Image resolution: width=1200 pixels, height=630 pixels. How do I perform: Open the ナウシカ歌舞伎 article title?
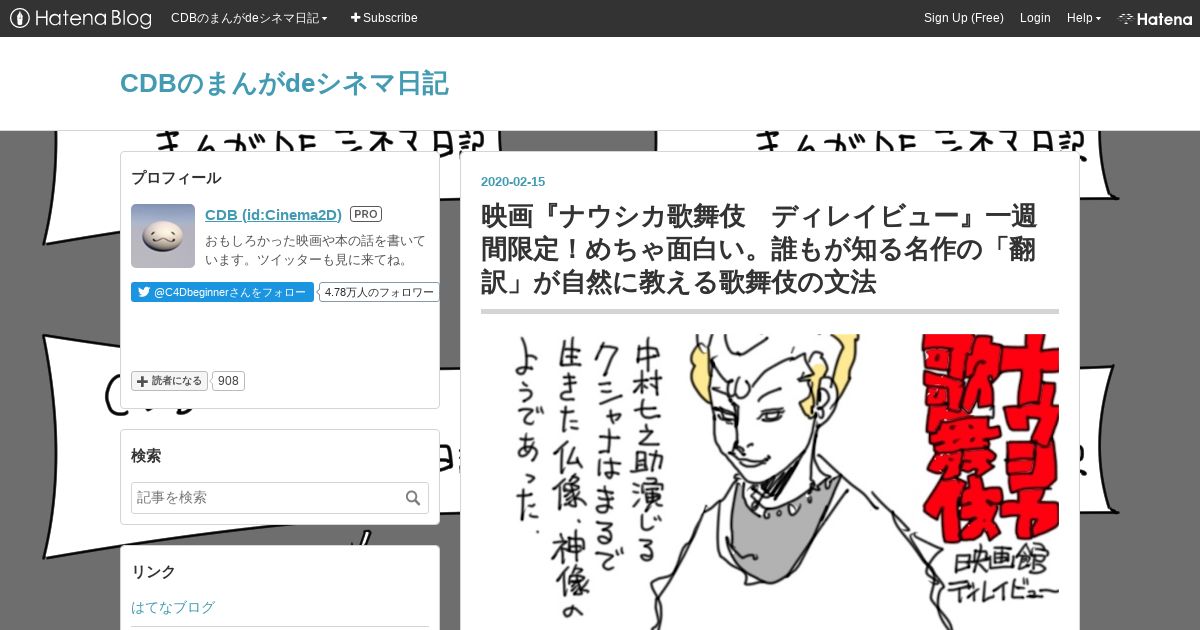(759, 249)
